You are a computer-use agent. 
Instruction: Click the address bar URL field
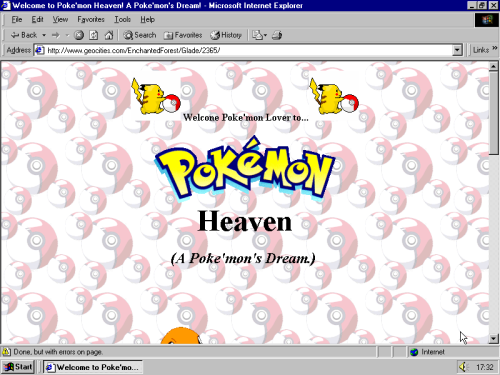tap(249, 50)
